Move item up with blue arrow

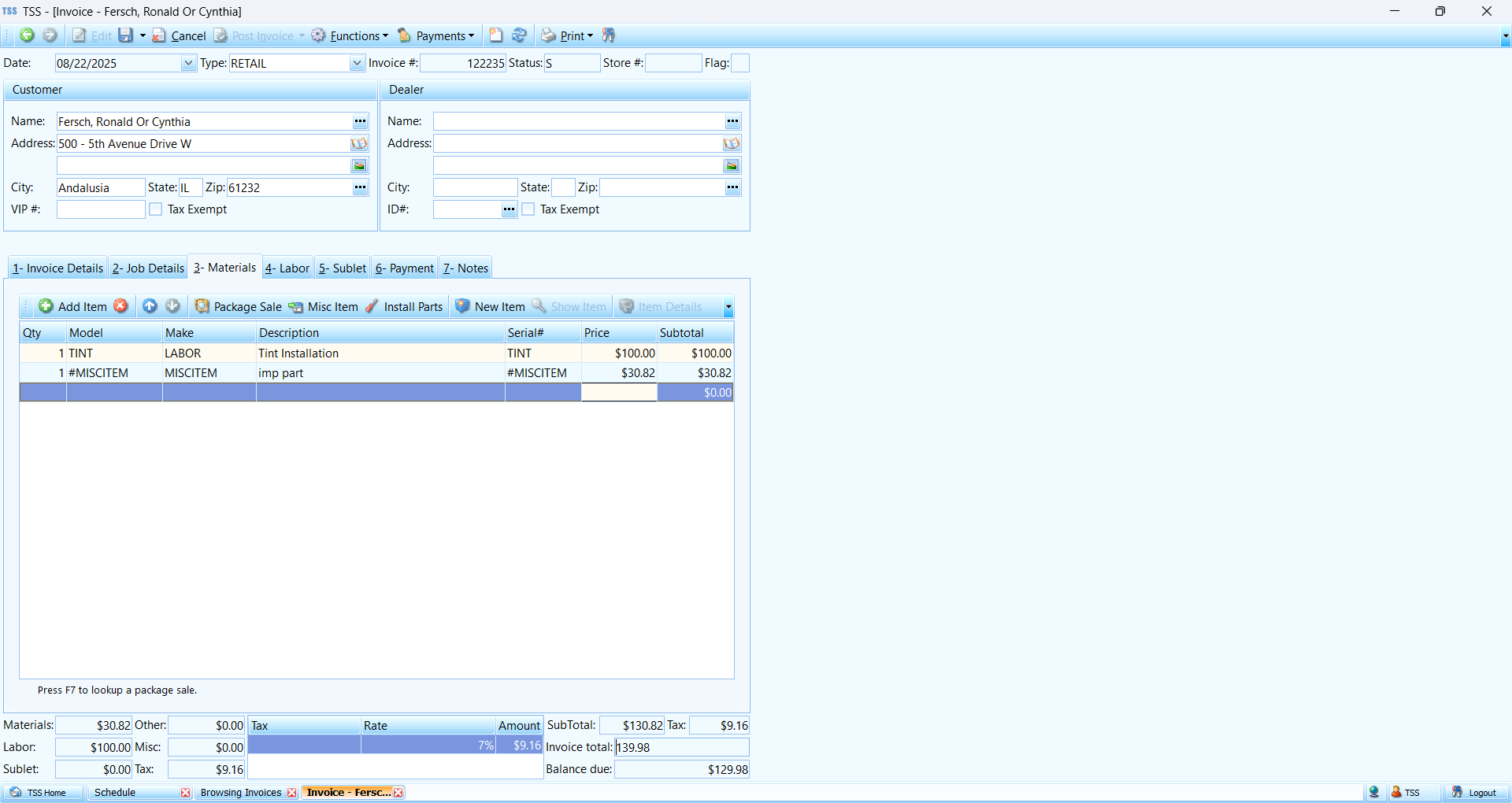150,306
